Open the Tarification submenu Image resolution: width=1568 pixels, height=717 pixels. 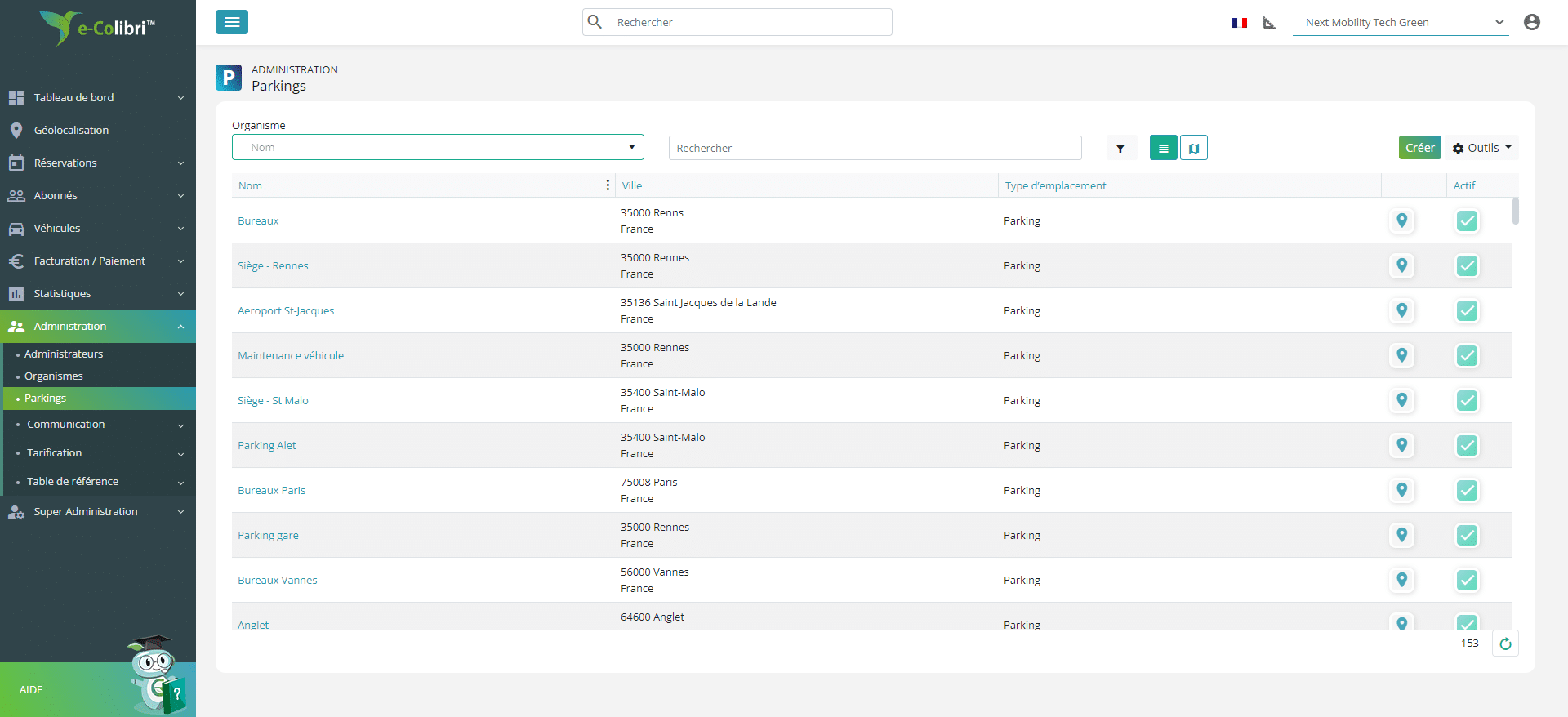click(98, 452)
